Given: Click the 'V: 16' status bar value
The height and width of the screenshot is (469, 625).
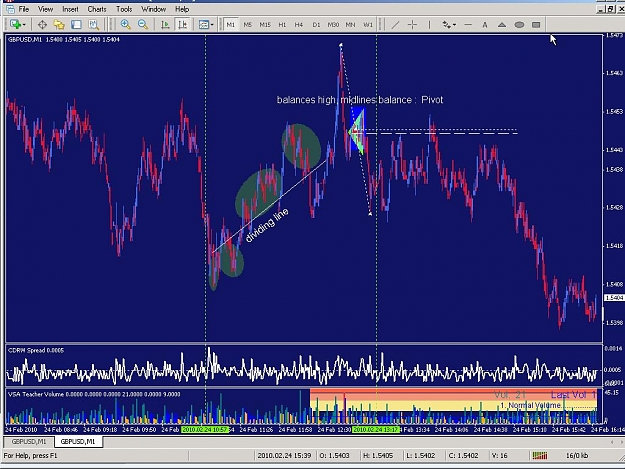Looking at the screenshot, I should click(x=500, y=455).
